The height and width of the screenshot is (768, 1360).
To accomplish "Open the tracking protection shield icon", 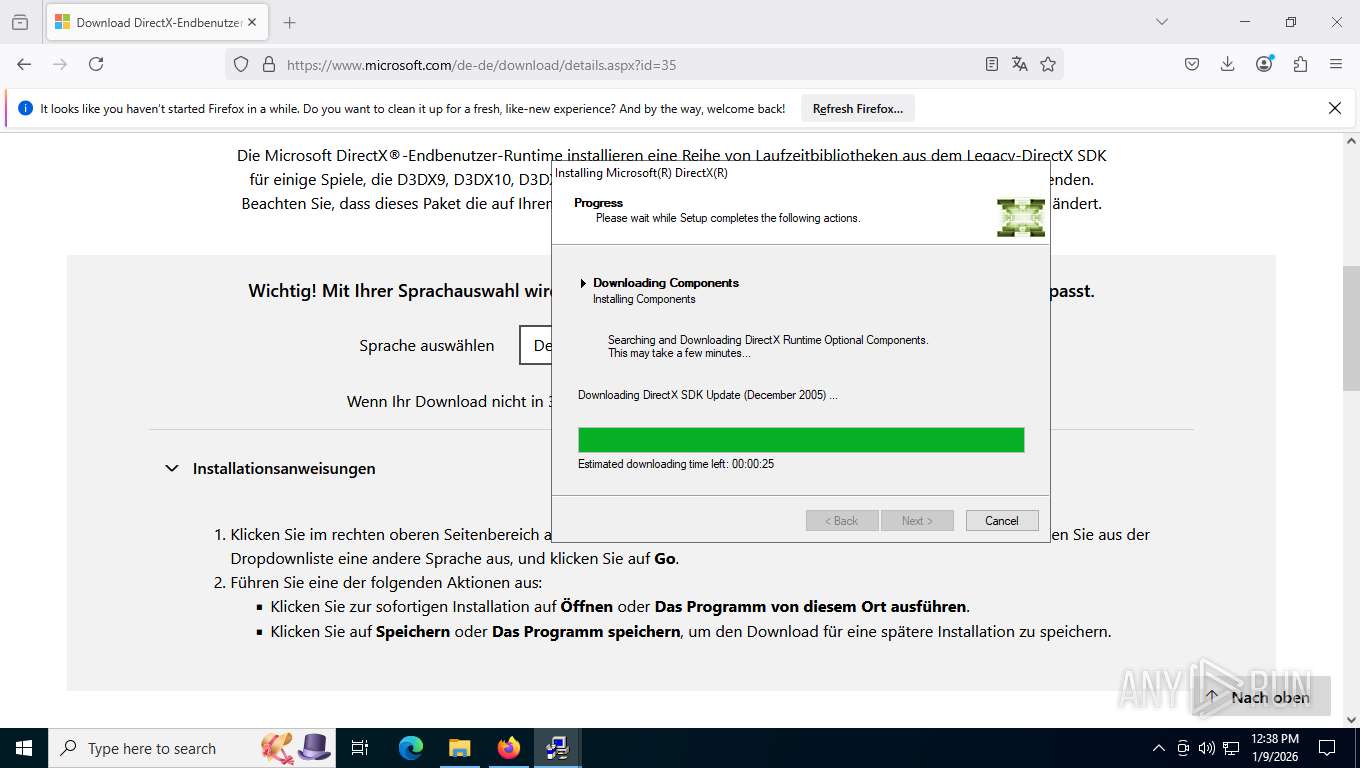I will tap(241, 64).
